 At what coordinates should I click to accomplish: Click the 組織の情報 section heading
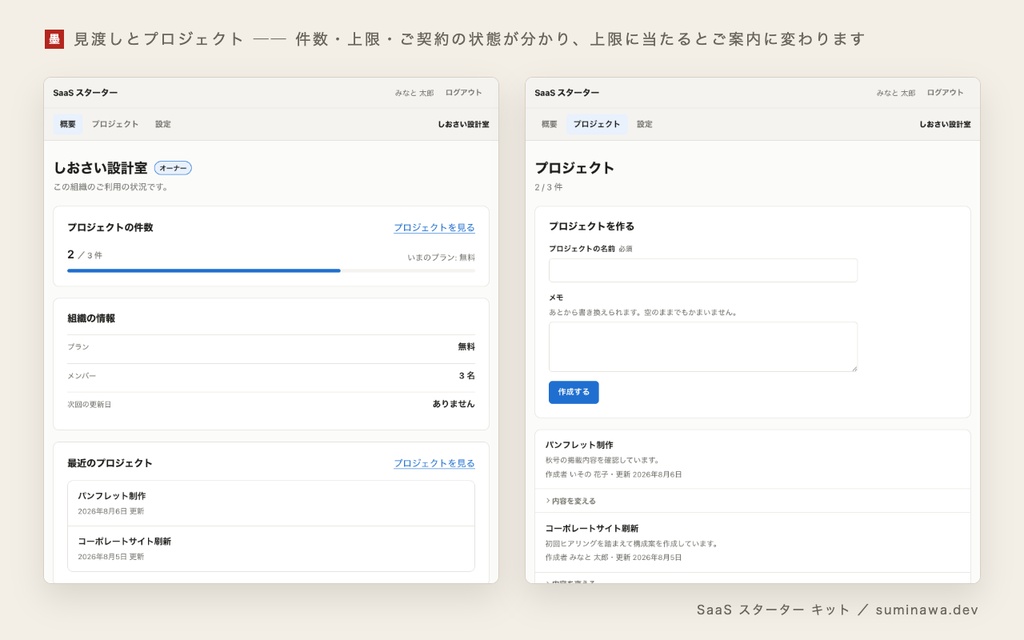pos(91,319)
